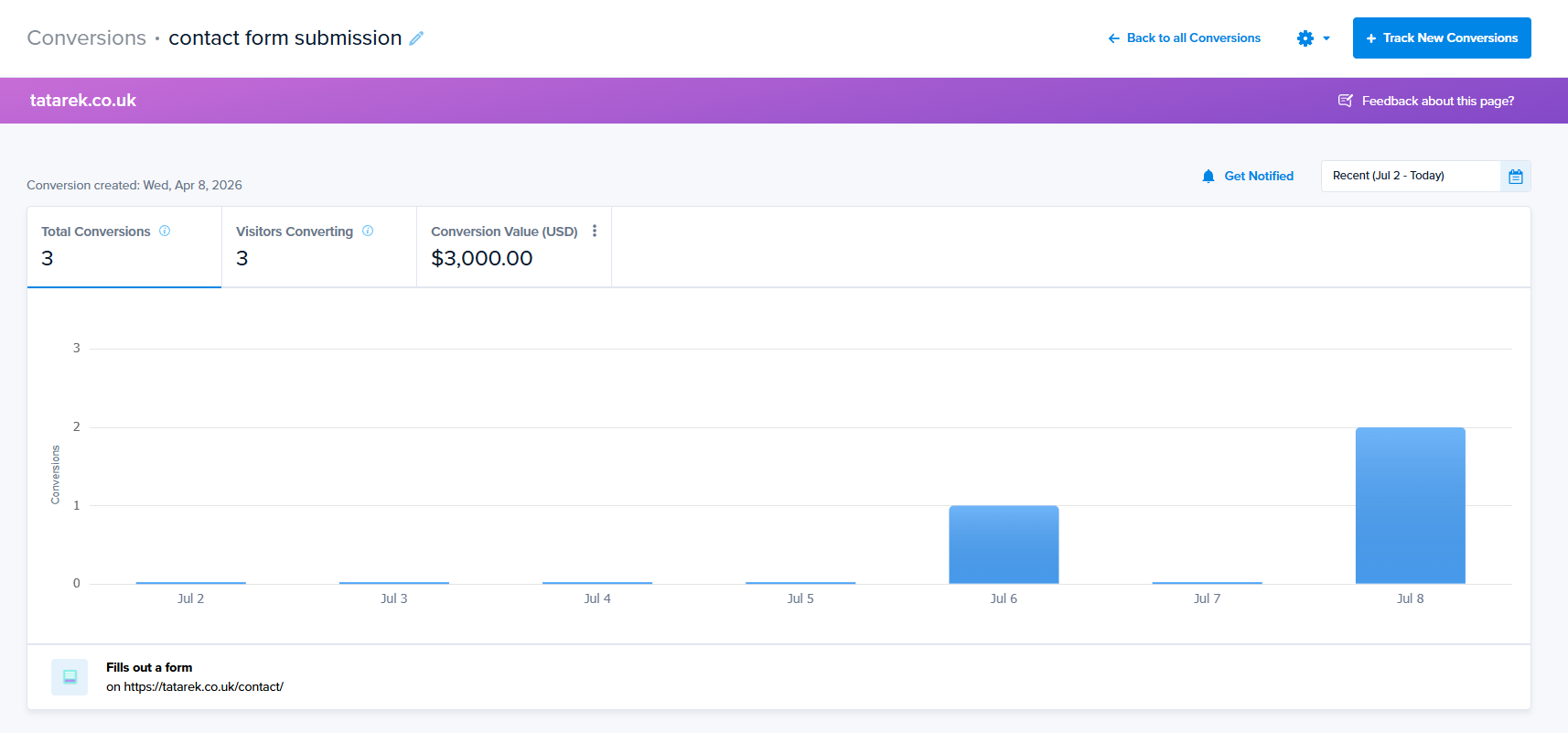1568x733 pixels.
Task: Click the notification bell icon
Action: click(x=1208, y=176)
